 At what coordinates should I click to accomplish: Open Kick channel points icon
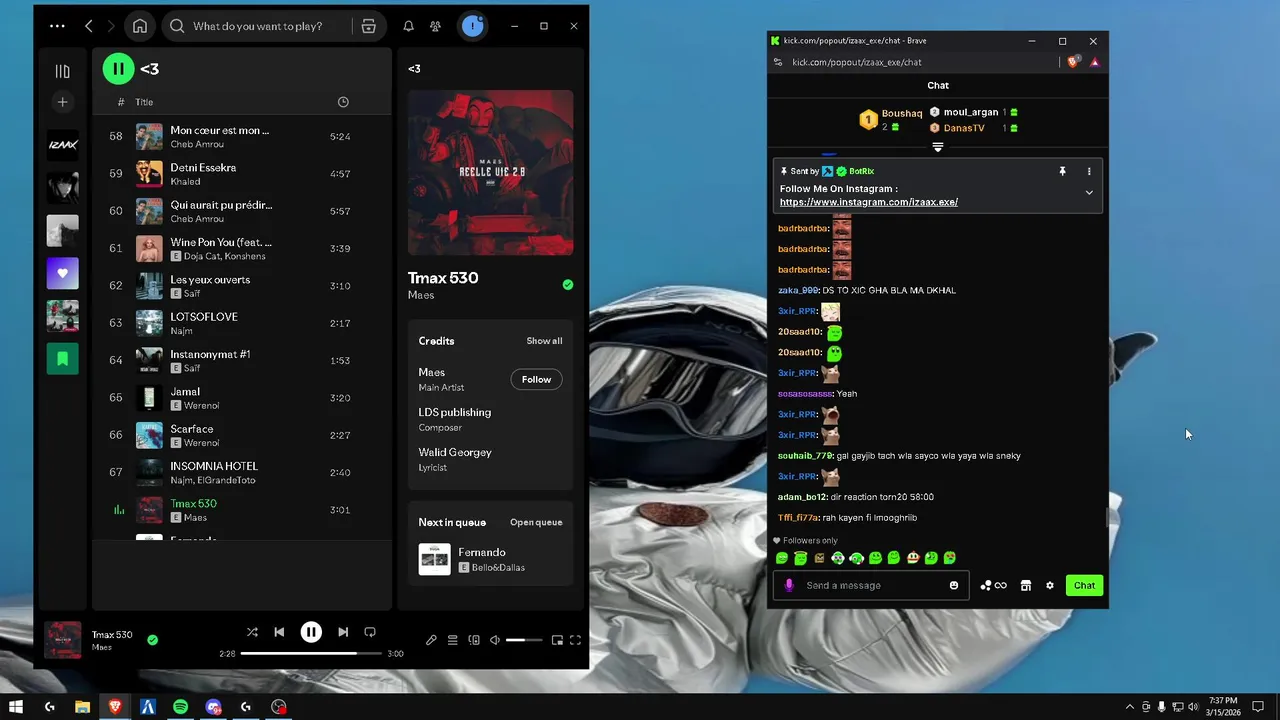pyautogui.click(x=993, y=585)
